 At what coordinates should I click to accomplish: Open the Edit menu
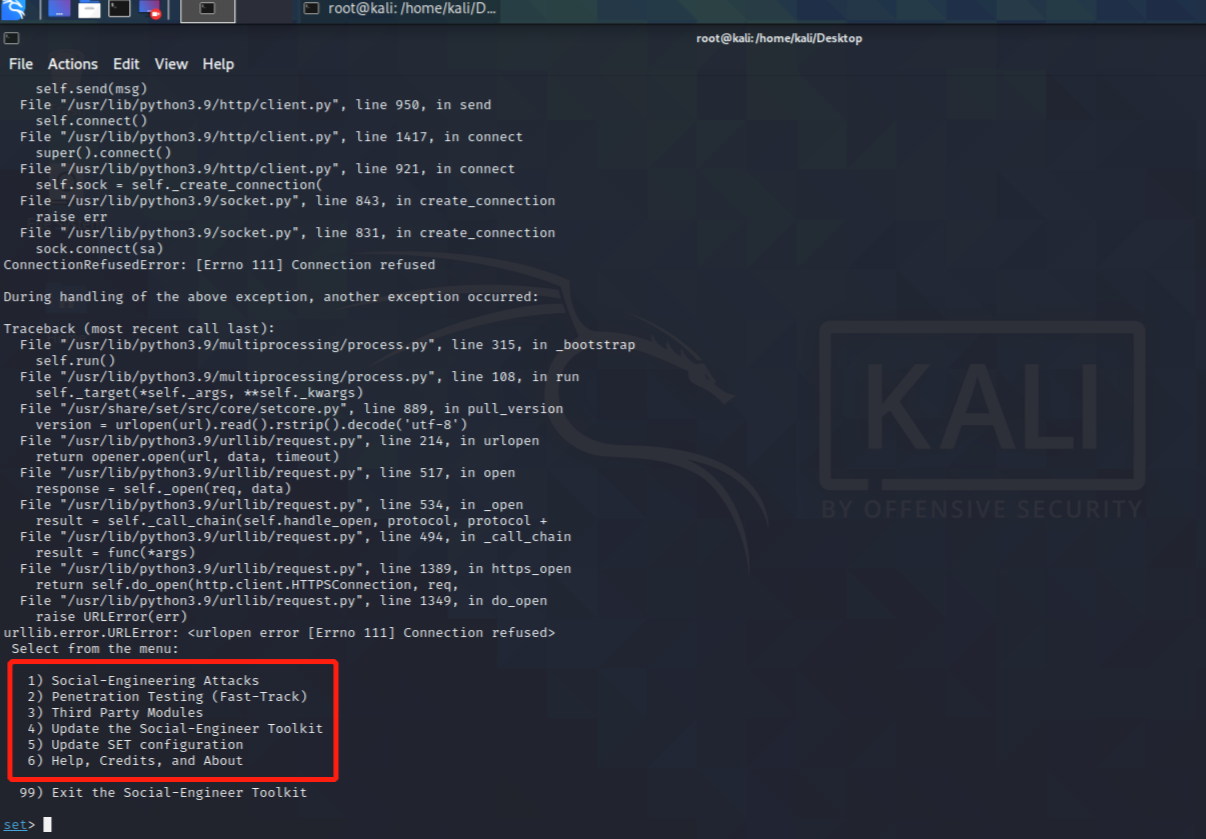click(x=126, y=64)
